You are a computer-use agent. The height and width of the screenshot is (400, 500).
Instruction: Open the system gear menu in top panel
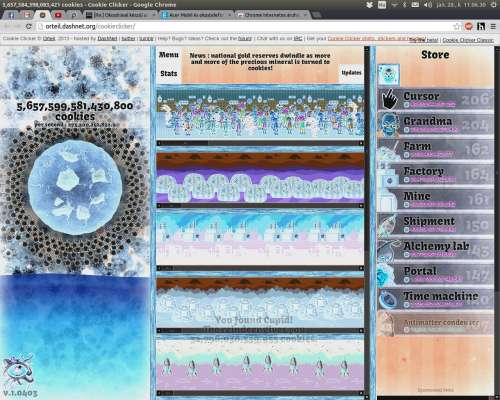pyautogui.click(x=494, y=5)
